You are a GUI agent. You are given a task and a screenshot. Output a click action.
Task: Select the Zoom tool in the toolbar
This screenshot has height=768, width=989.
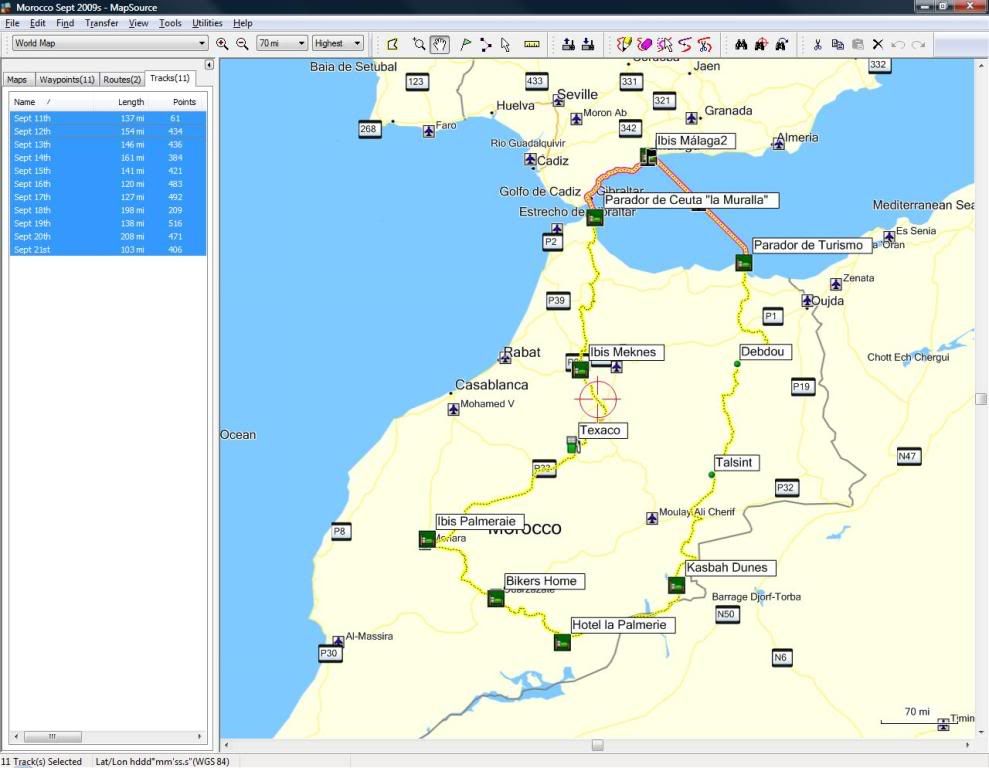pyautogui.click(x=419, y=44)
